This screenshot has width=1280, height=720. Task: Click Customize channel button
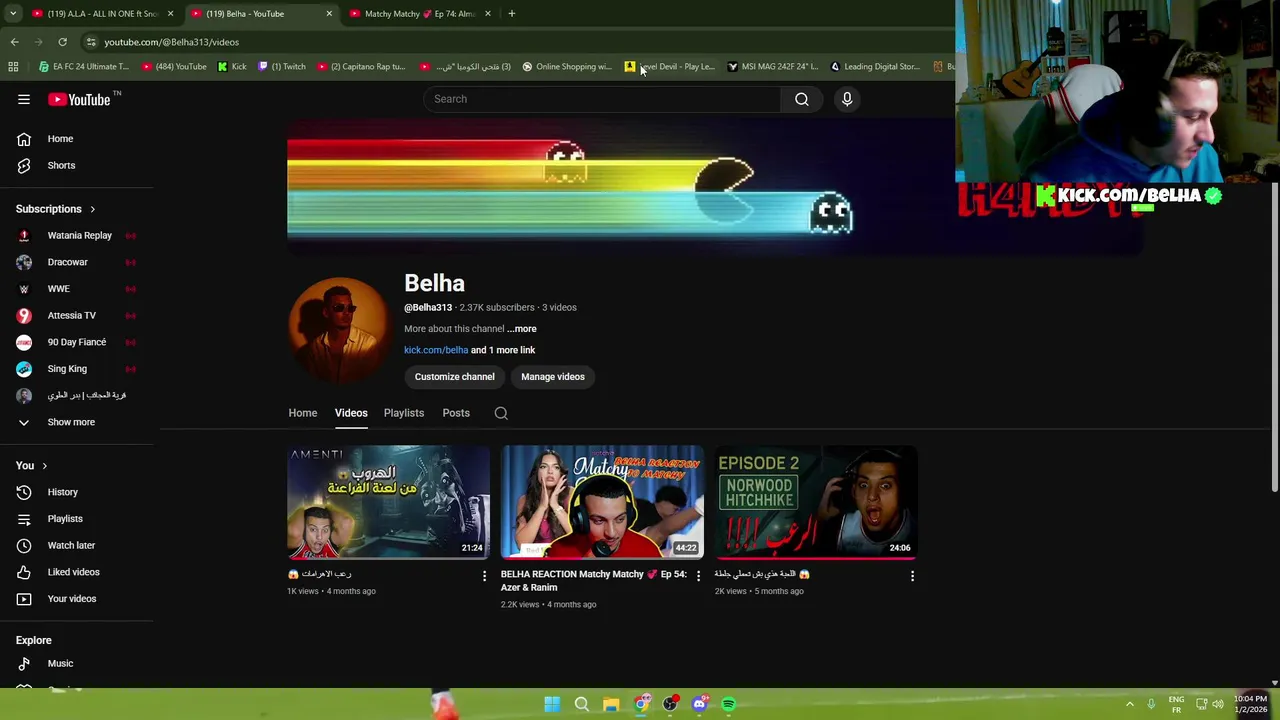click(x=455, y=377)
